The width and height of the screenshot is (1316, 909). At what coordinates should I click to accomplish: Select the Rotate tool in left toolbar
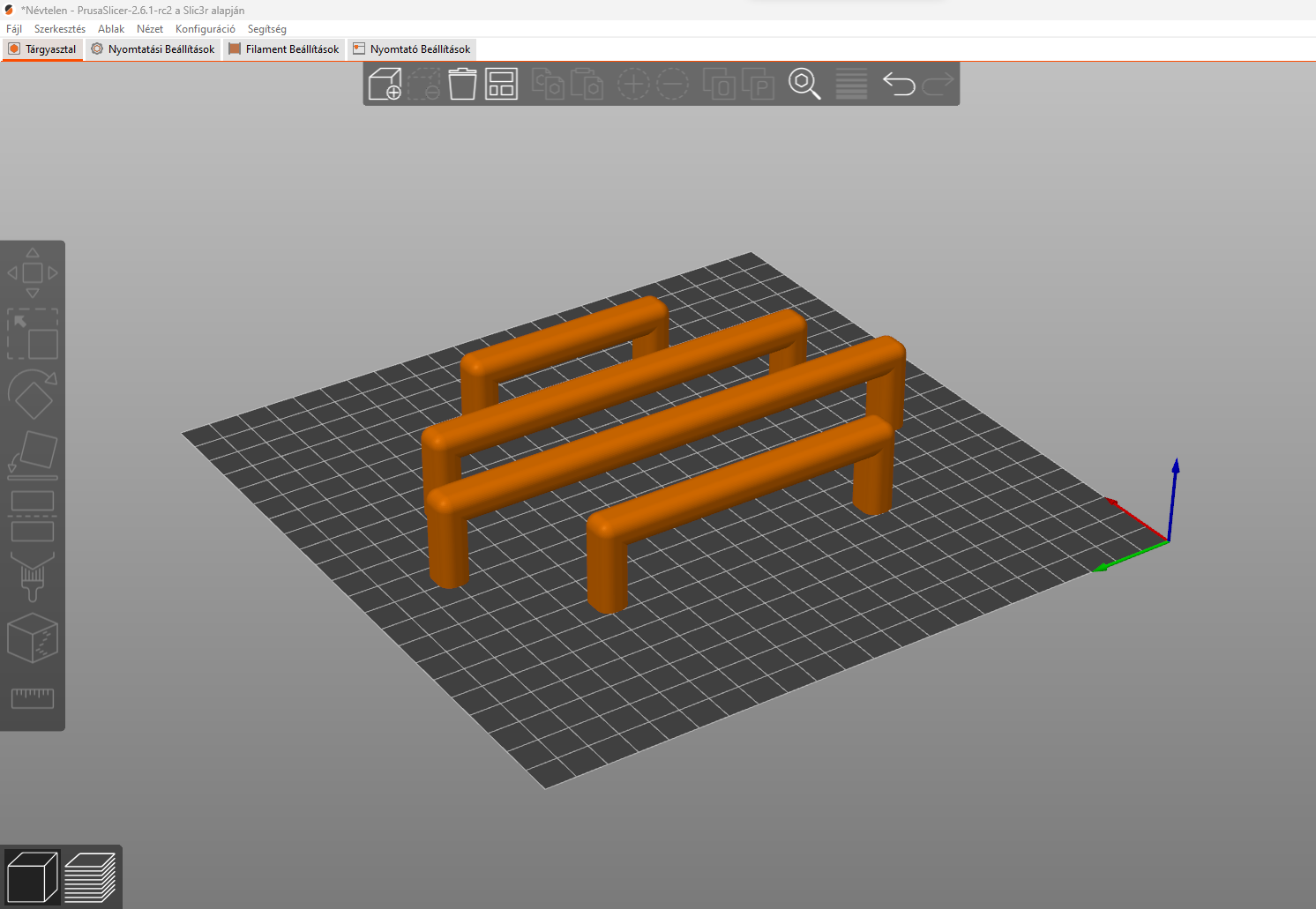click(x=33, y=394)
